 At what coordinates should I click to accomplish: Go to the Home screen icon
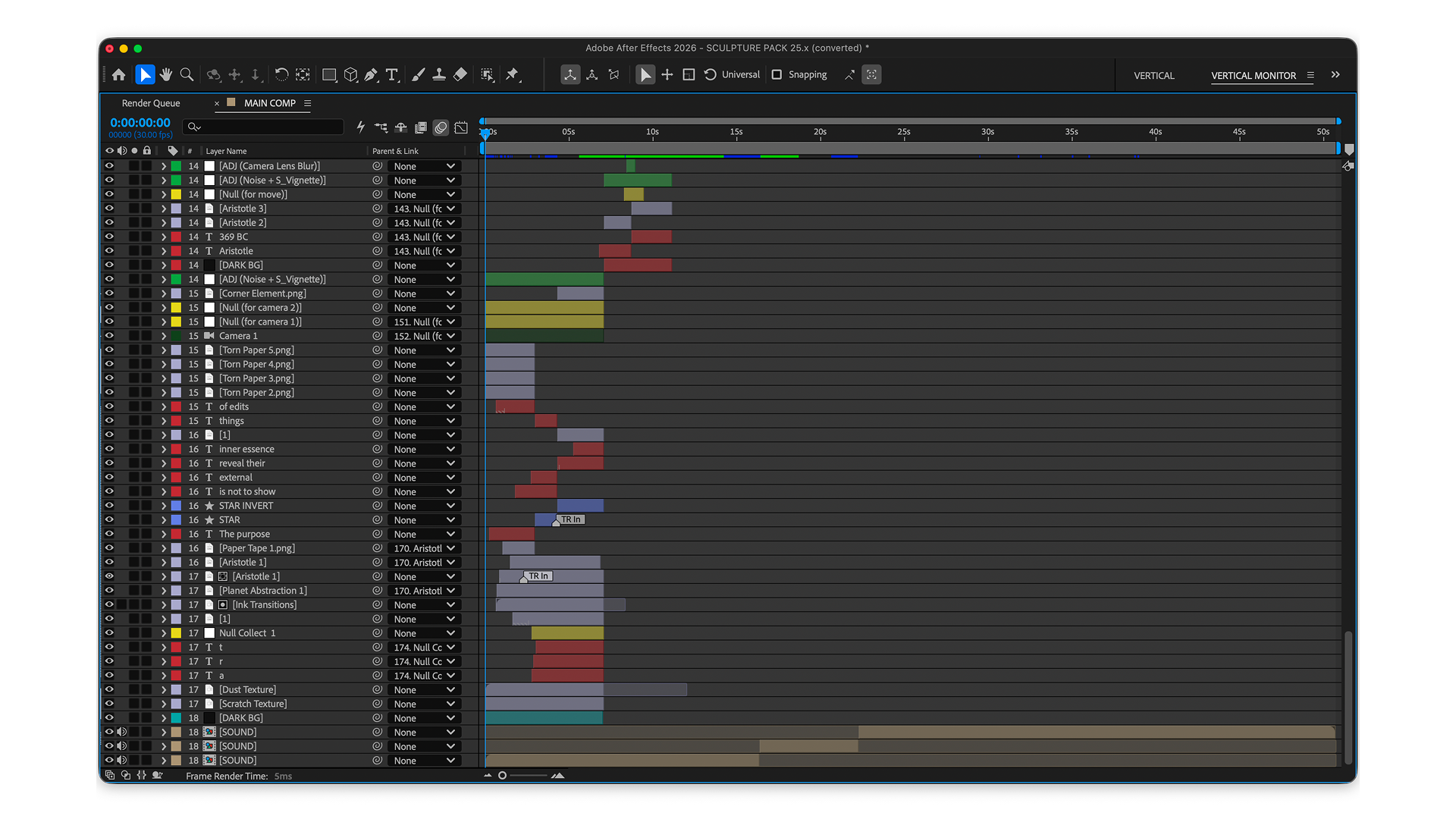(x=118, y=74)
